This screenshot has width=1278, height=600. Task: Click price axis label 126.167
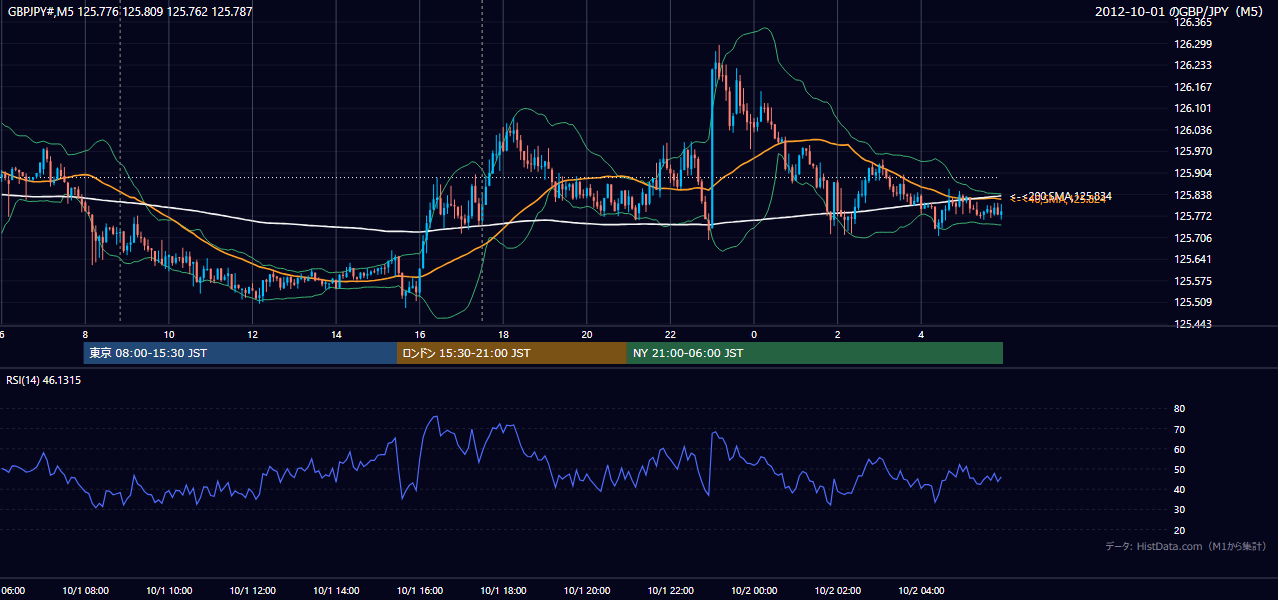pyautogui.click(x=1192, y=87)
